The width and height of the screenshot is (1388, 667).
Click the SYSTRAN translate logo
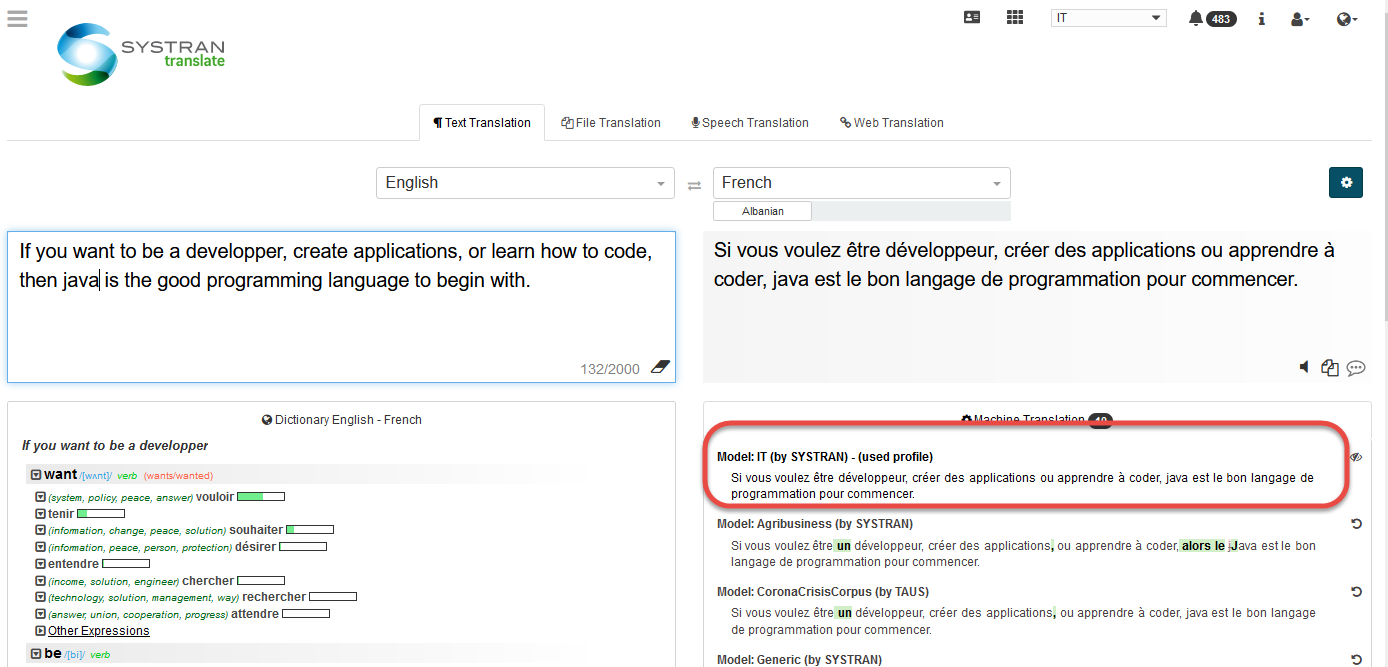click(x=141, y=54)
